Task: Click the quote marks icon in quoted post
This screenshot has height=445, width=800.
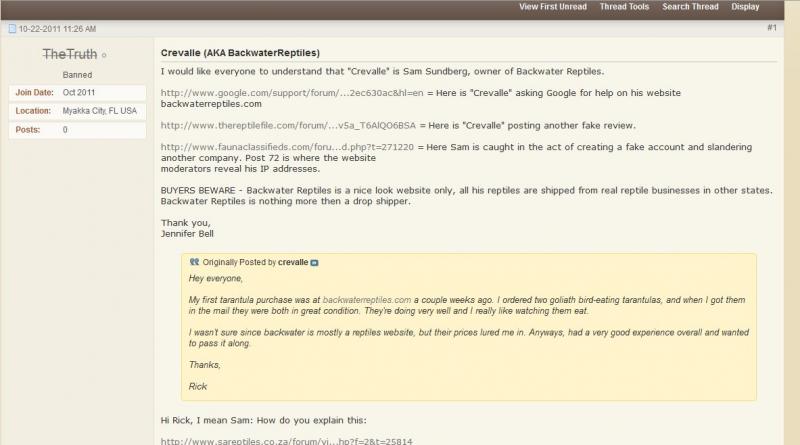Action: click(x=194, y=262)
